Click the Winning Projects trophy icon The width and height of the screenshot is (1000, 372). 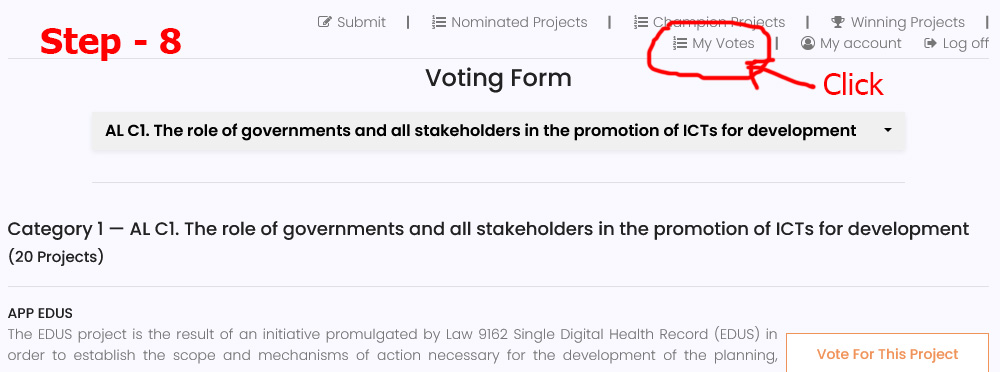pyautogui.click(x=837, y=22)
